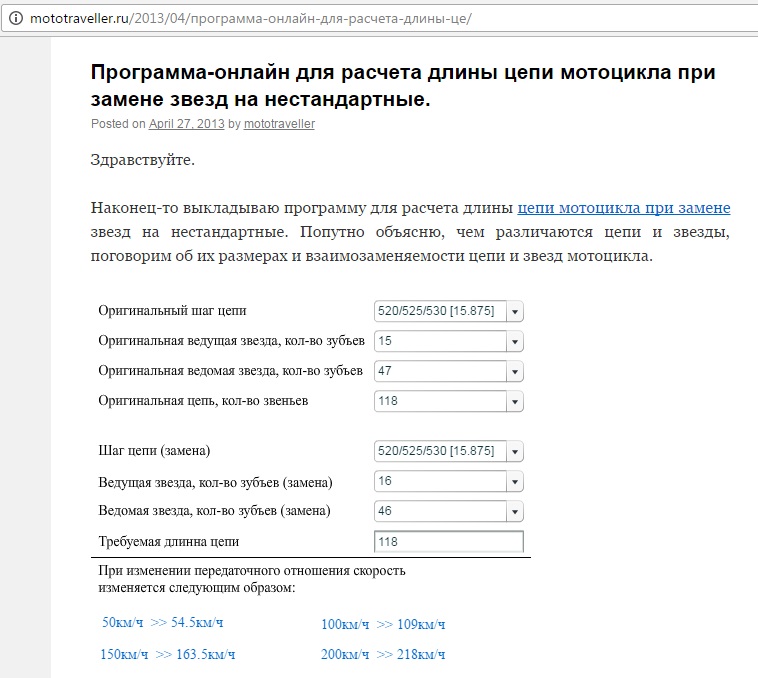Open 'Оригинальная ведомая звезда' dropdown showing 47

pos(448,371)
